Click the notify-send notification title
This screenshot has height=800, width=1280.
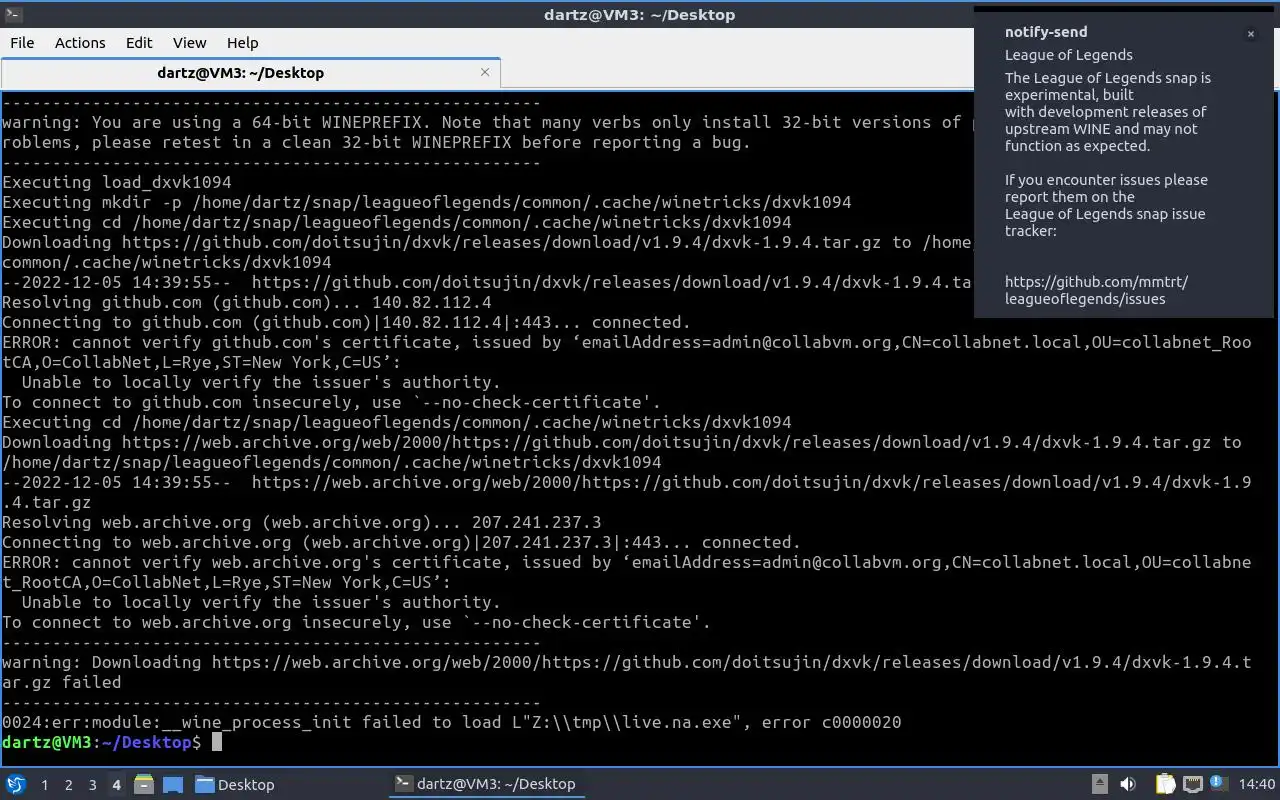pyautogui.click(x=1046, y=32)
